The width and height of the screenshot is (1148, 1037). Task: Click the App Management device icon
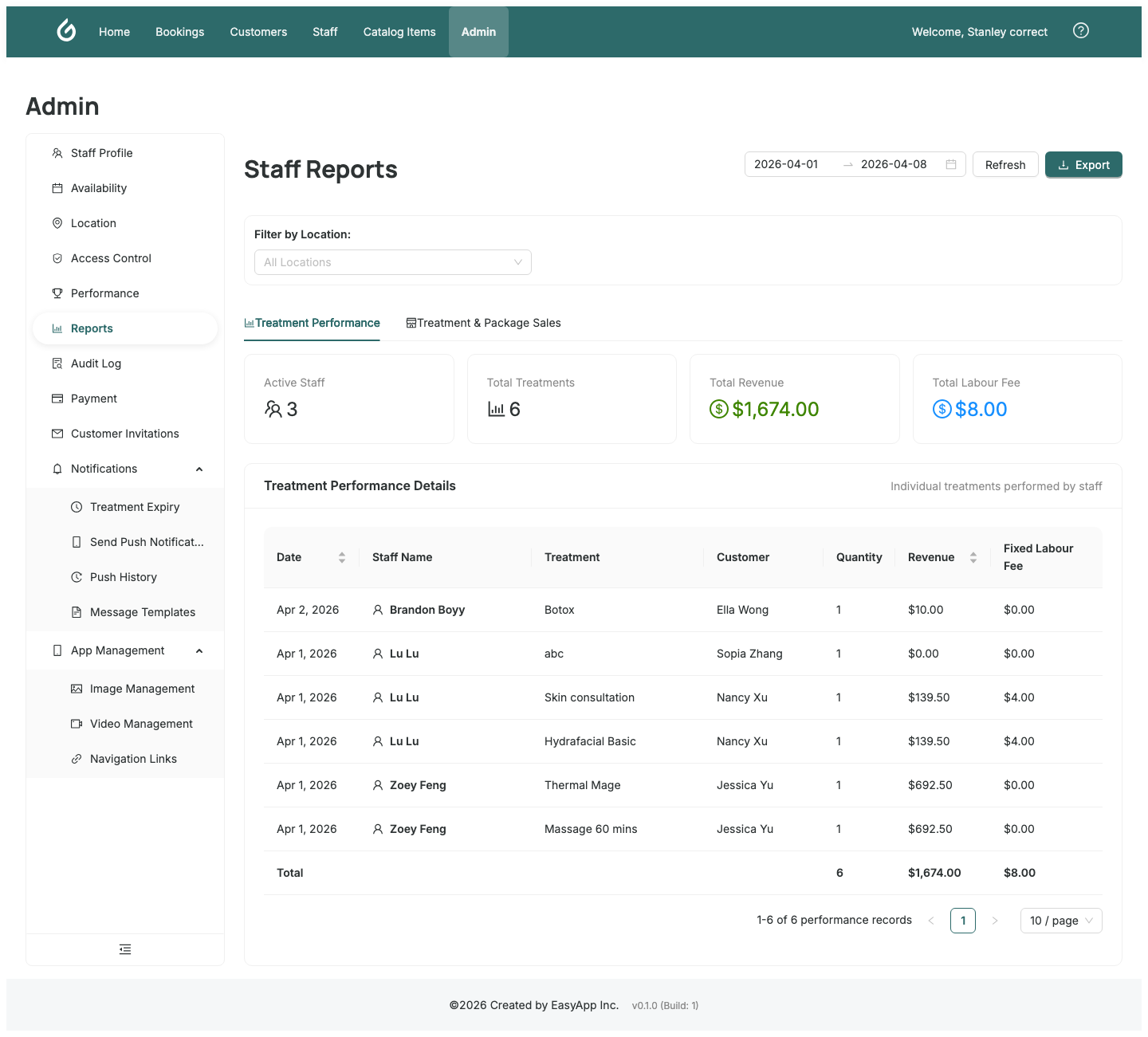57,650
